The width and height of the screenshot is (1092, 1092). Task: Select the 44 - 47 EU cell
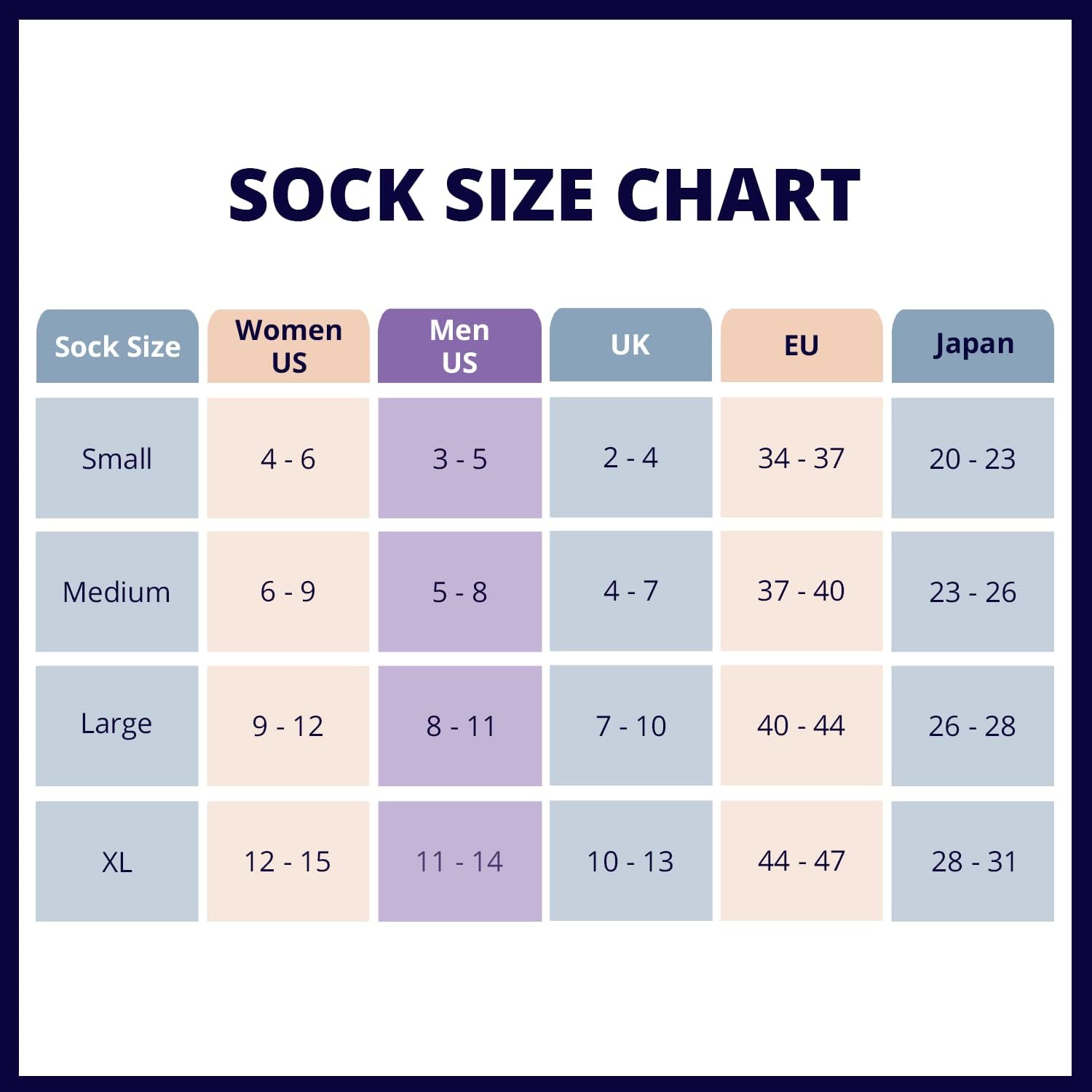[802, 861]
